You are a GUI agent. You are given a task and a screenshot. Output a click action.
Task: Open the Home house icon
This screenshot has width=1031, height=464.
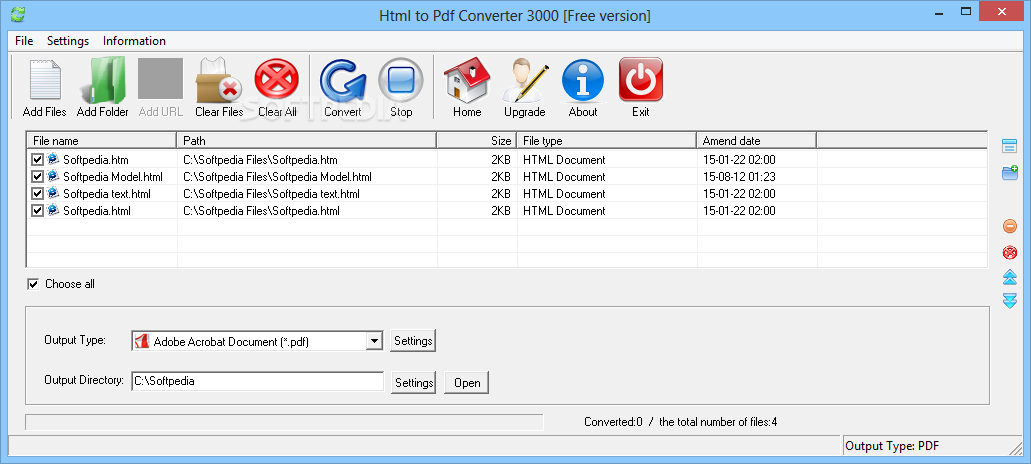click(467, 80)
